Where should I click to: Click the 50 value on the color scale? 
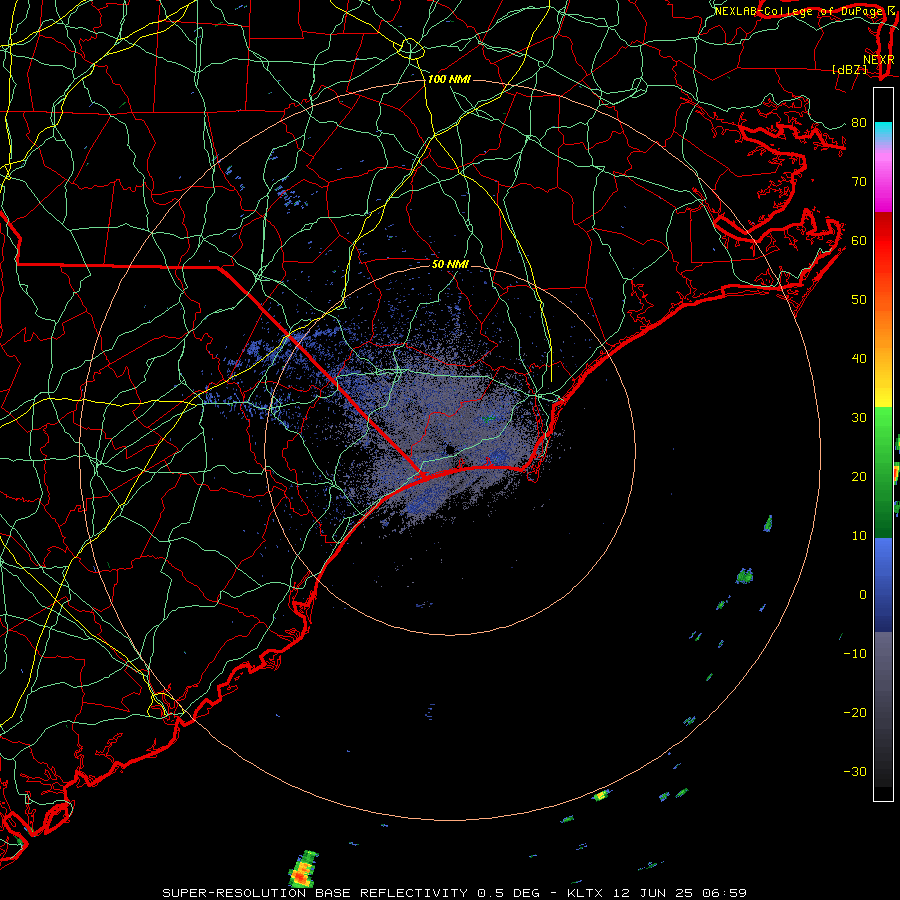click(x=859, y=300)
